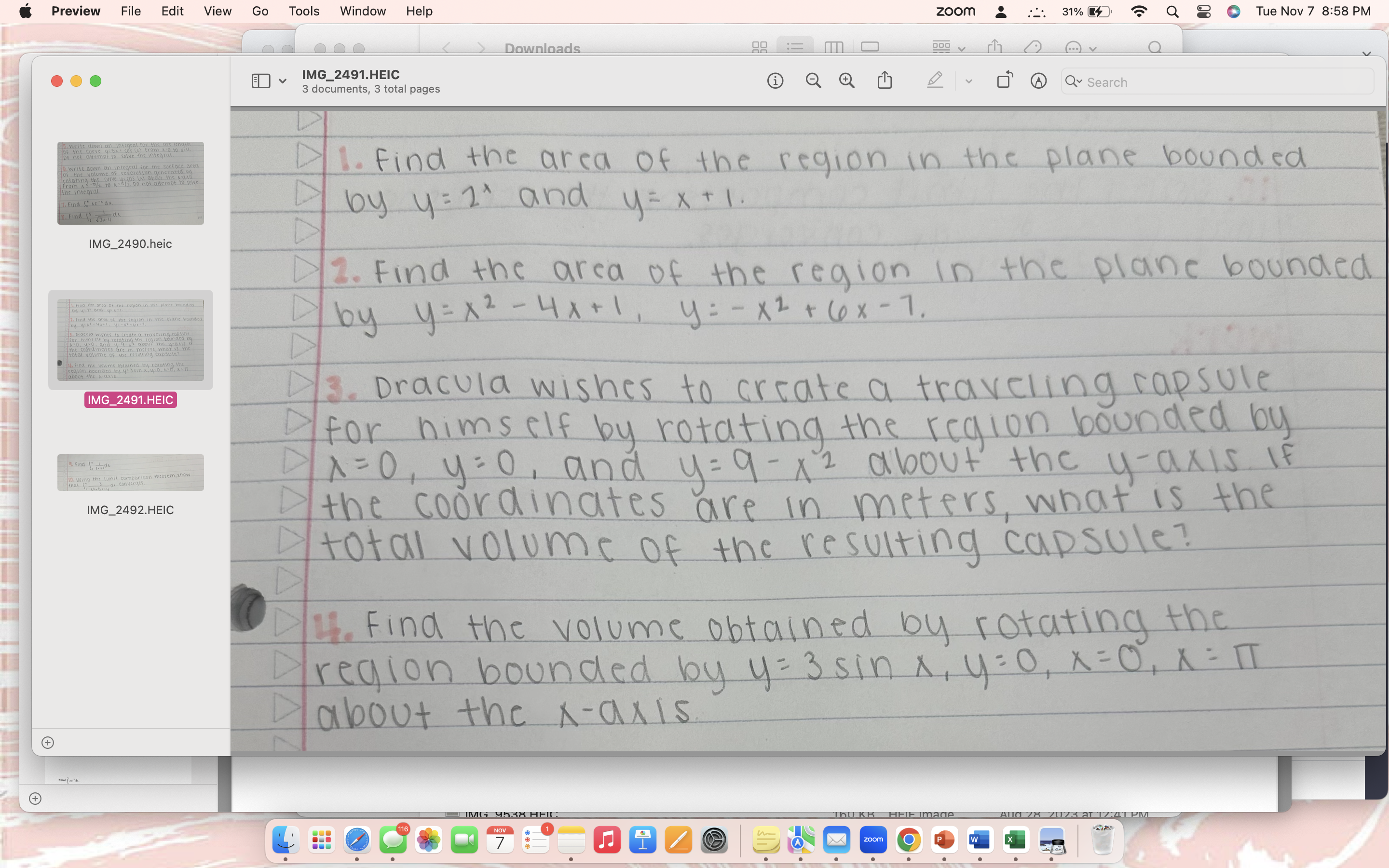Open the highlight color dropdown chevron

[x=968, y=81]
